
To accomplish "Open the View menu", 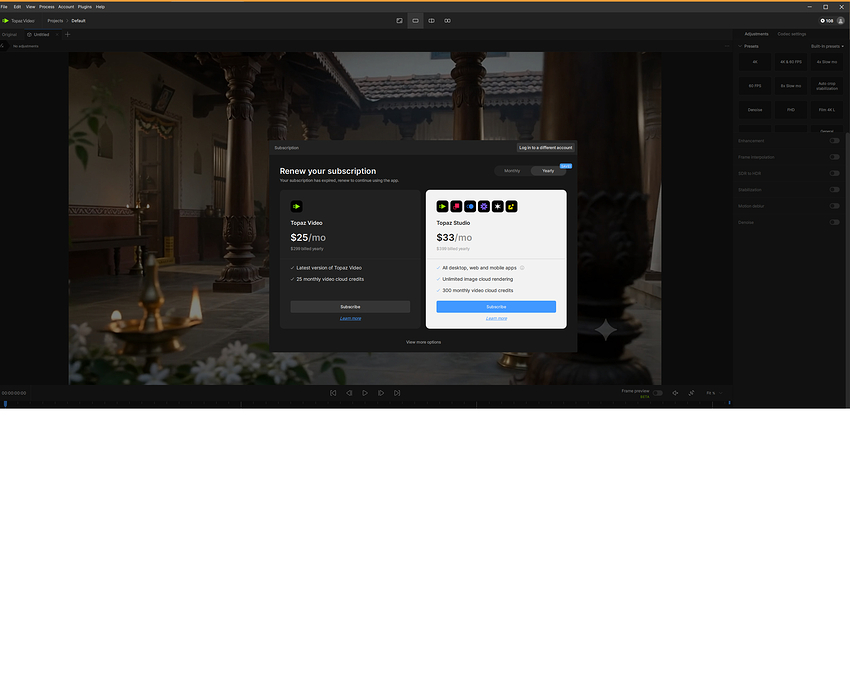I will click(x=30, y=7).
